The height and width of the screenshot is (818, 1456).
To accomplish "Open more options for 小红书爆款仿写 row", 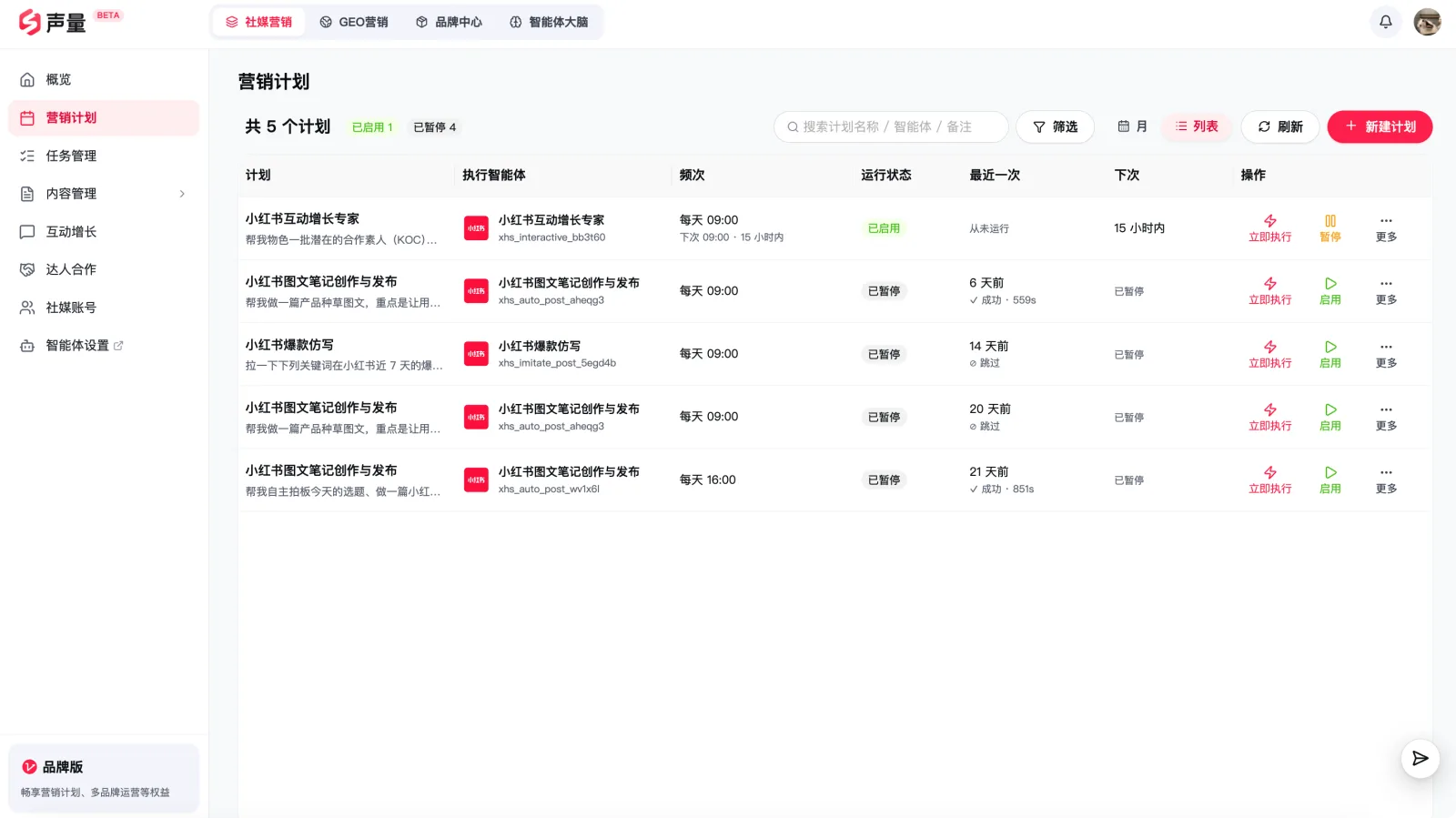I will pos(1386,354).
